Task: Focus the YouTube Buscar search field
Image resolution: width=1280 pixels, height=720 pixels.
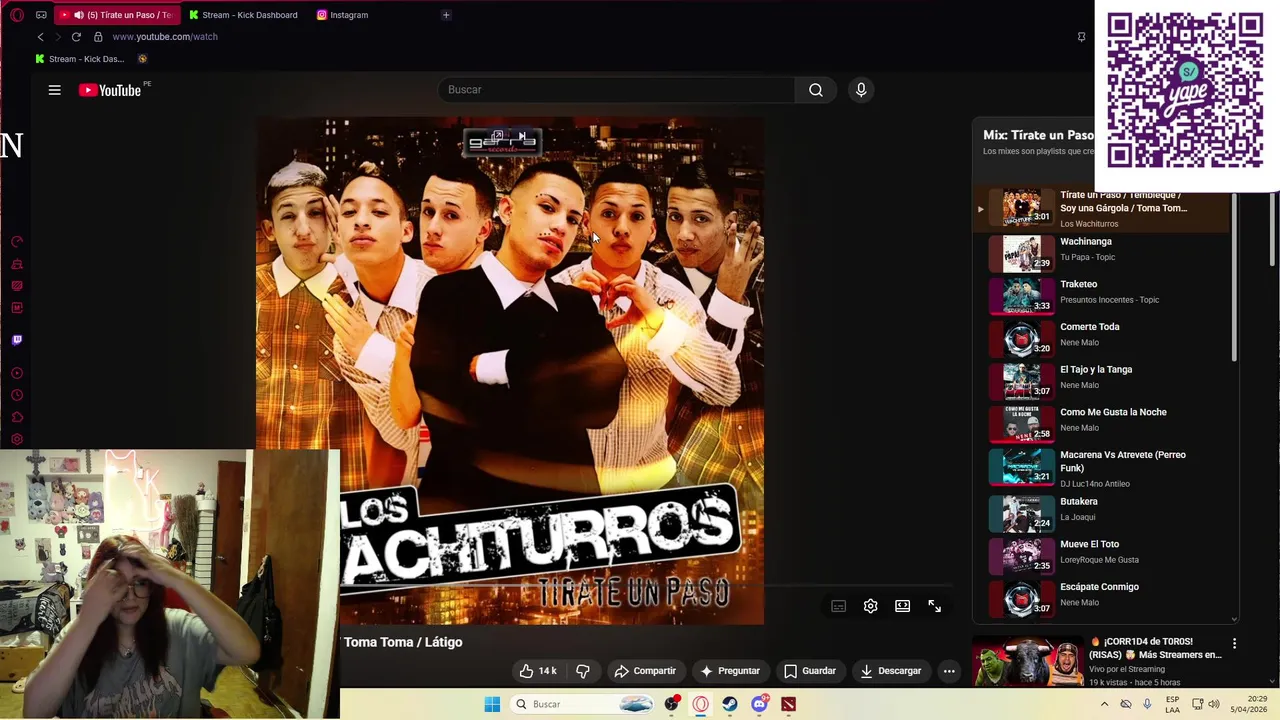Action: pos(617,90)
